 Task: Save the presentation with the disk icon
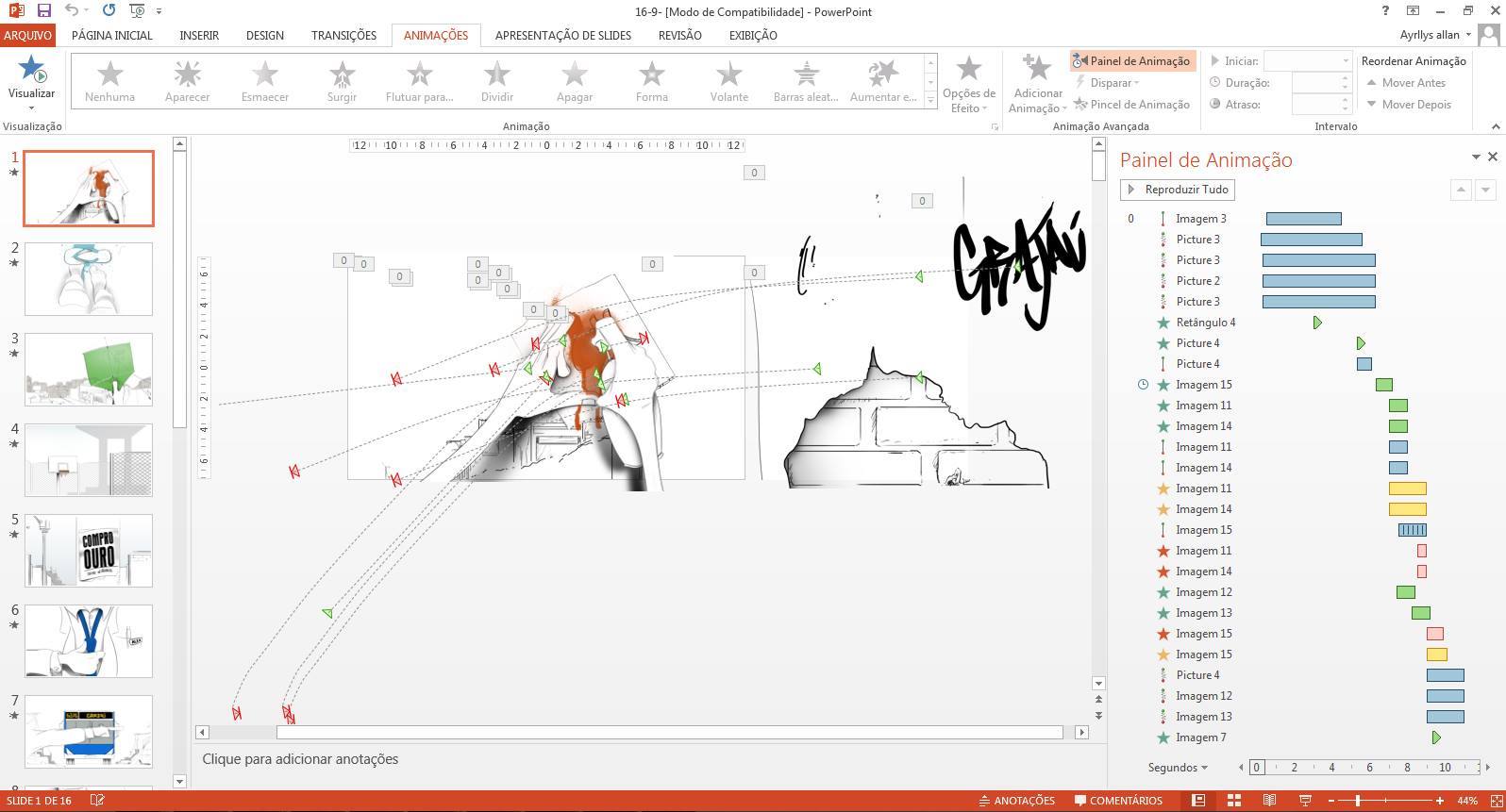tap(43, 11)
